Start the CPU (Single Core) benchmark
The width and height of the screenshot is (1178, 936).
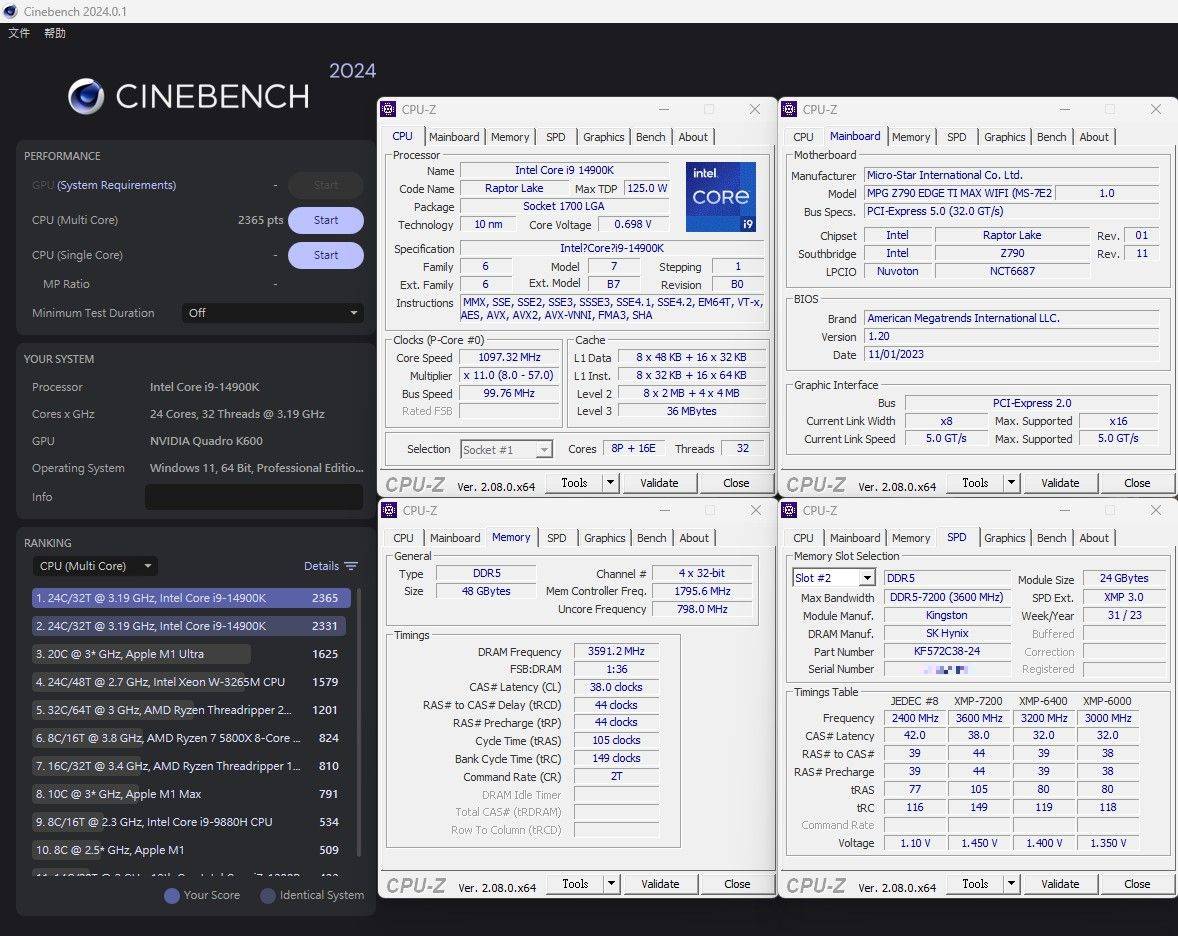(326, 255)
